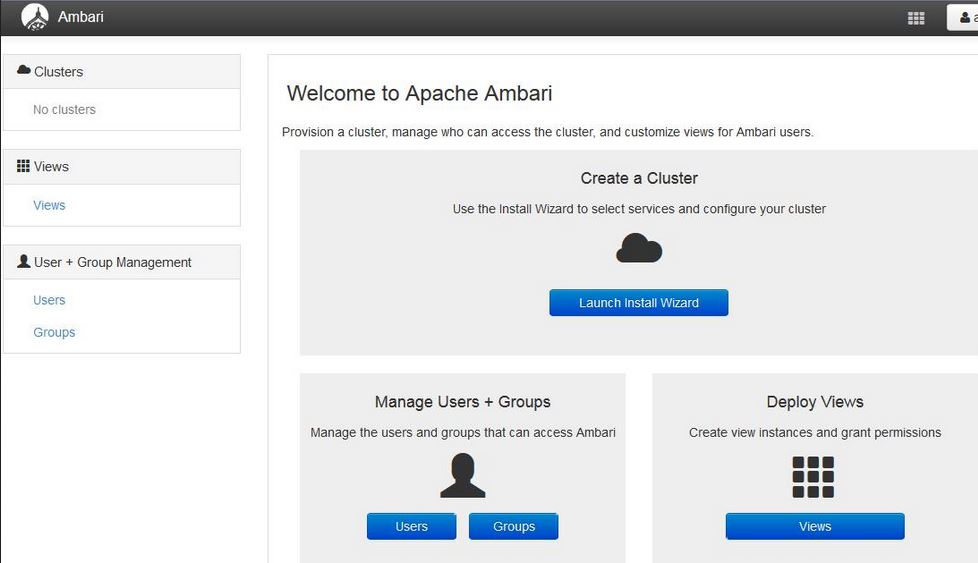The height and width of the screenshot is (563, 978).
Task: Click 'Create view instances and grant permissions' text
Action: [x=815, y=433]
